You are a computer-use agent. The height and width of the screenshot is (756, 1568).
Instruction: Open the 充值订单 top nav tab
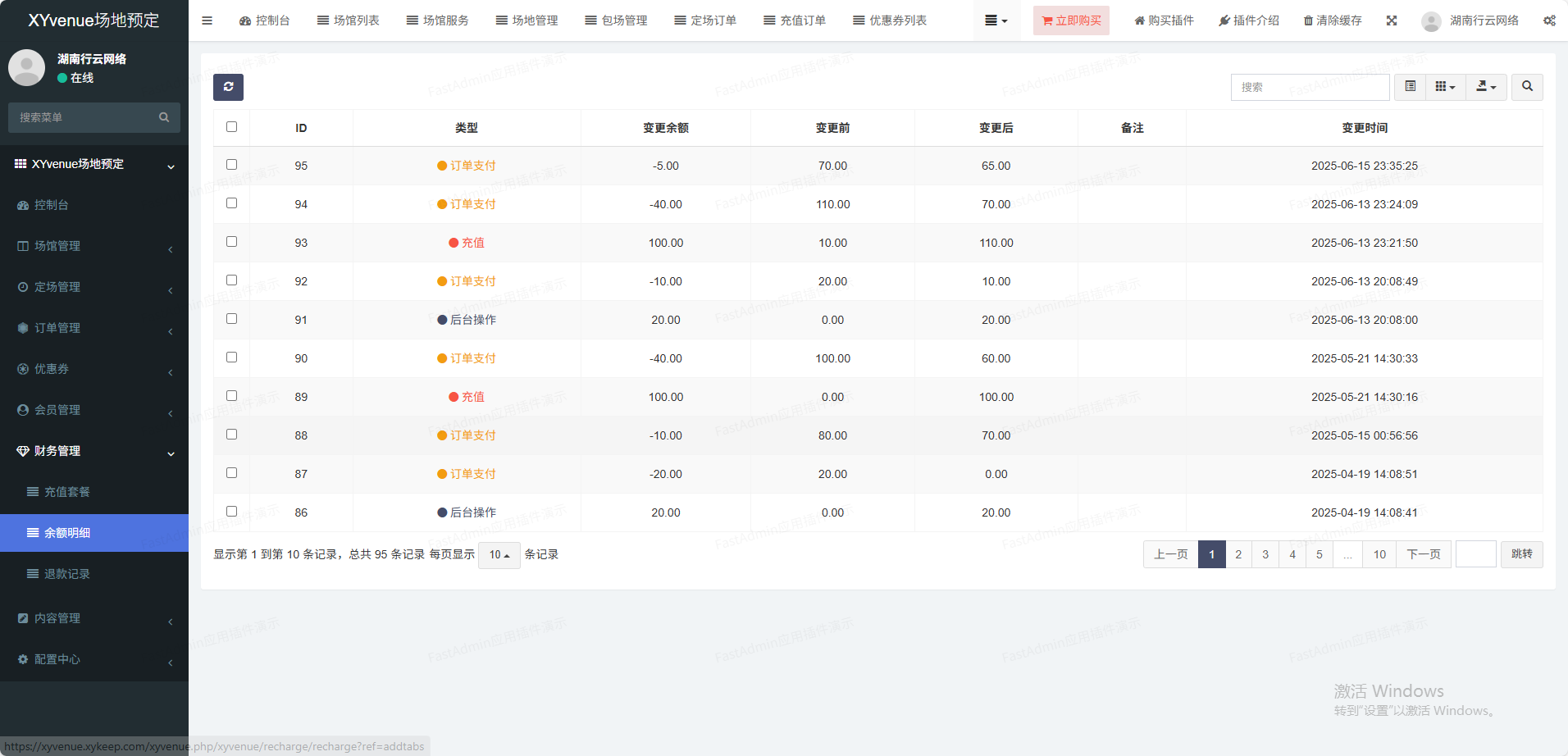[x=794, y=20]
